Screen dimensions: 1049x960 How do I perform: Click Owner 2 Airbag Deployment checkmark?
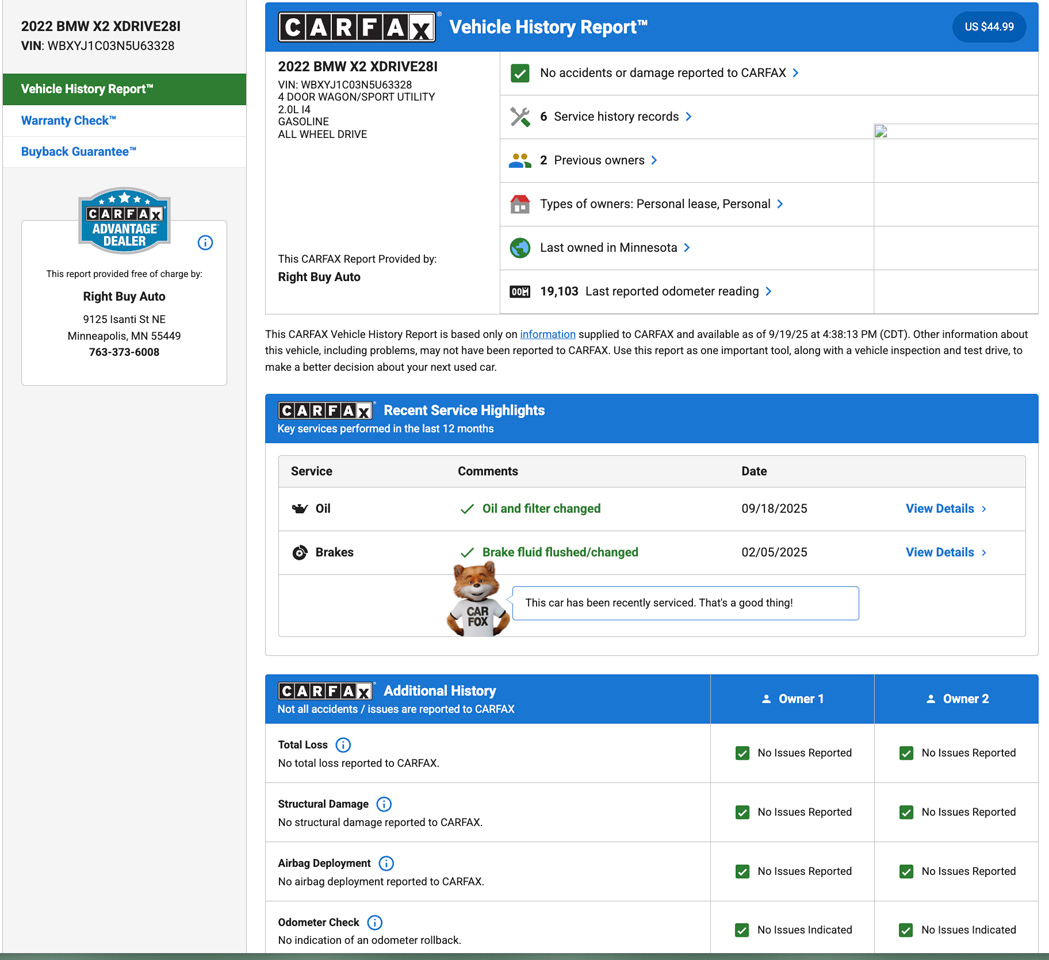906,871
